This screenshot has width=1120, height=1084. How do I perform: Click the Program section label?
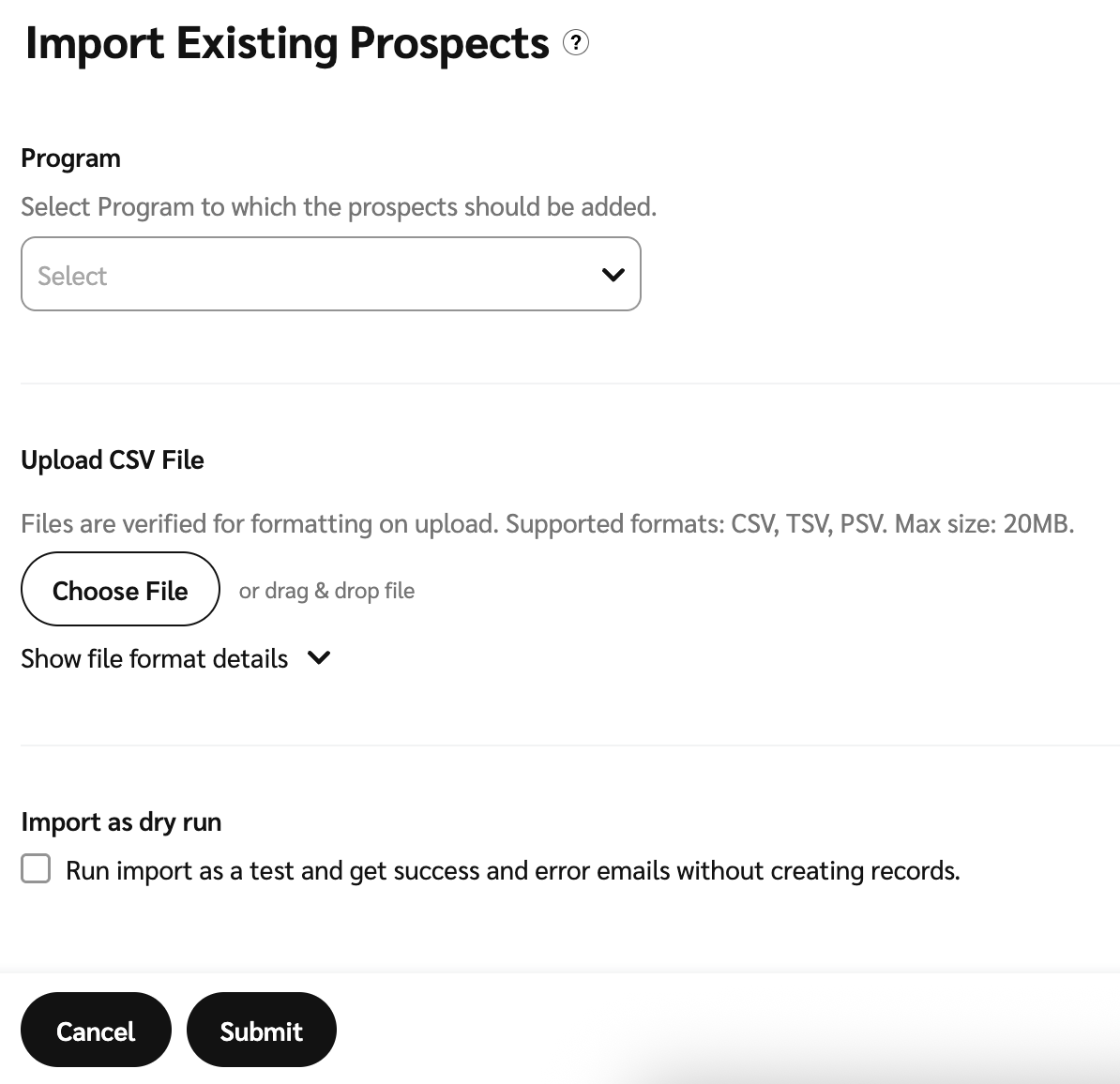[70, 158]
